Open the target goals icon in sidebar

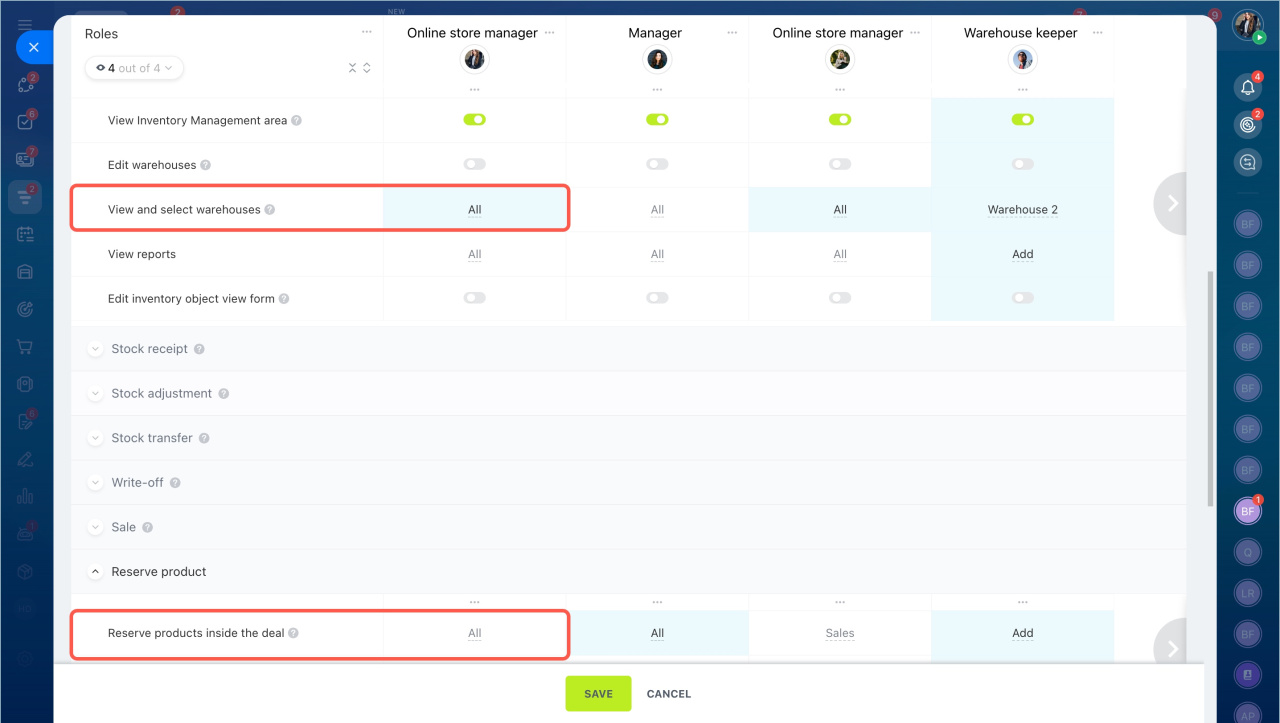(x=26, y=309)
